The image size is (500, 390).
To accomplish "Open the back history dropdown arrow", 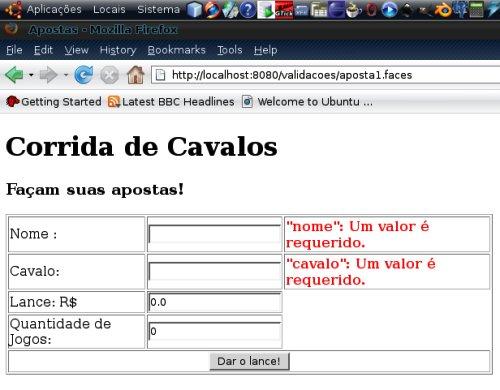I will click(31, 75).
